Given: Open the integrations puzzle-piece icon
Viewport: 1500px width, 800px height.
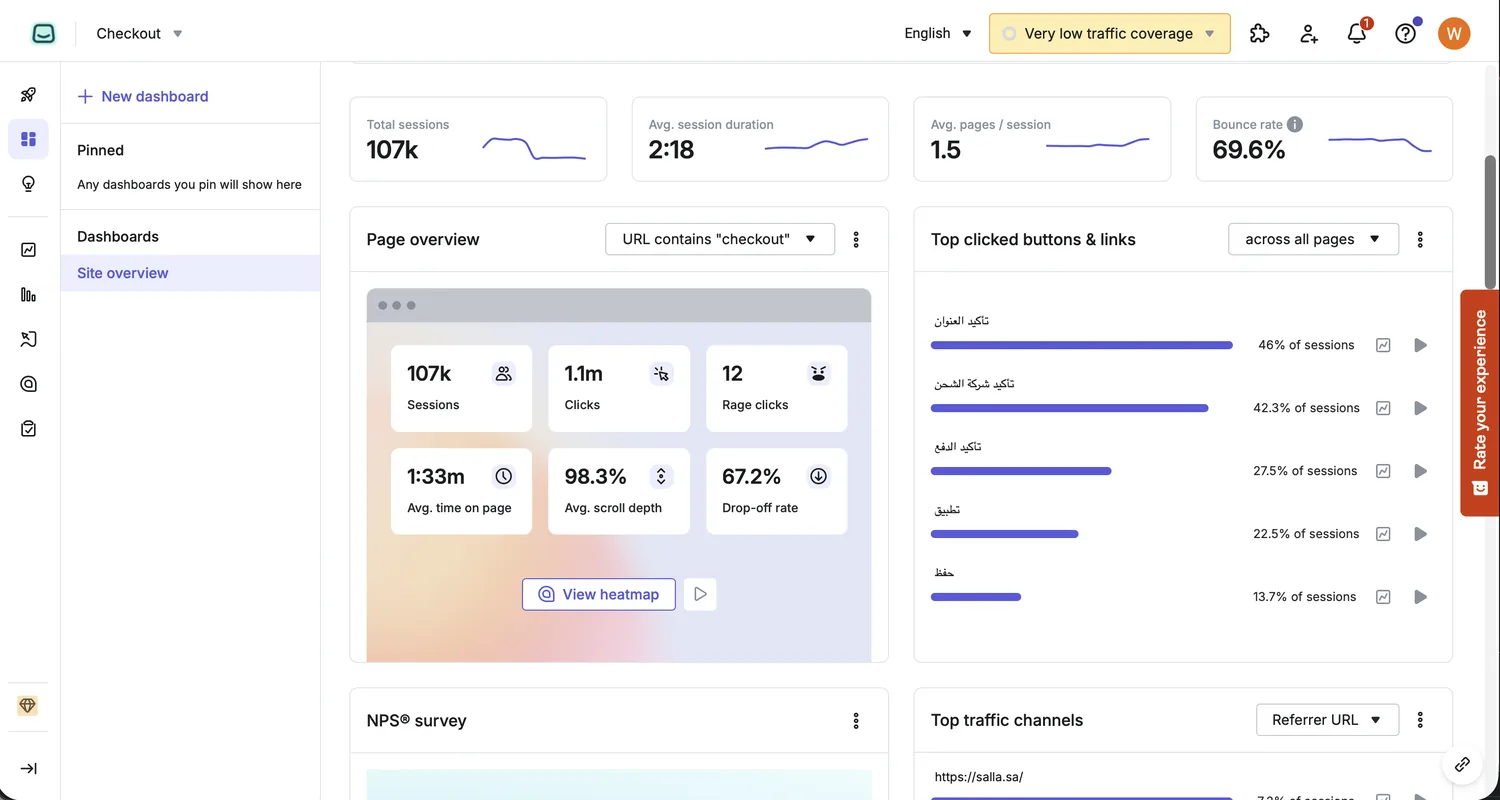Looking at the screenshot, I should click(x=1260, y=33).
